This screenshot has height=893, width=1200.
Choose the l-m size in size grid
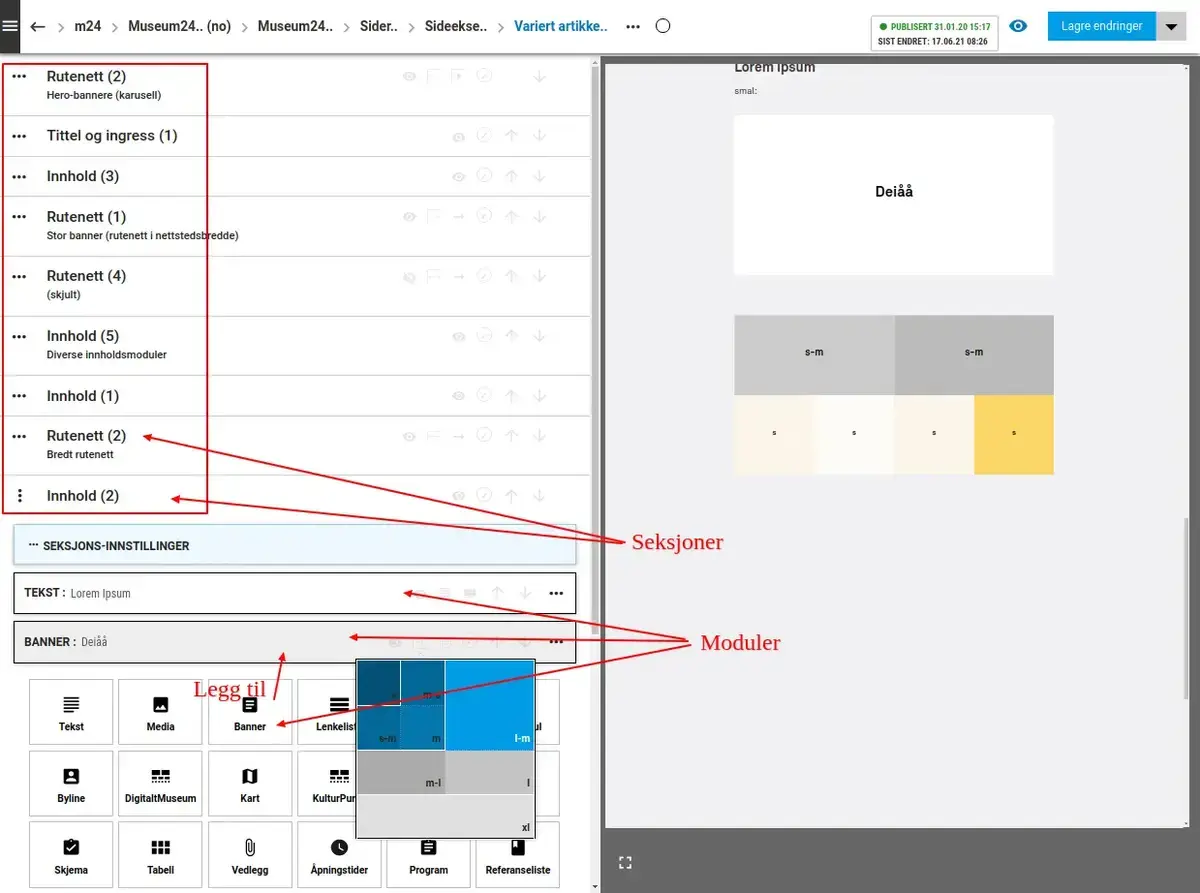[490, 705]
